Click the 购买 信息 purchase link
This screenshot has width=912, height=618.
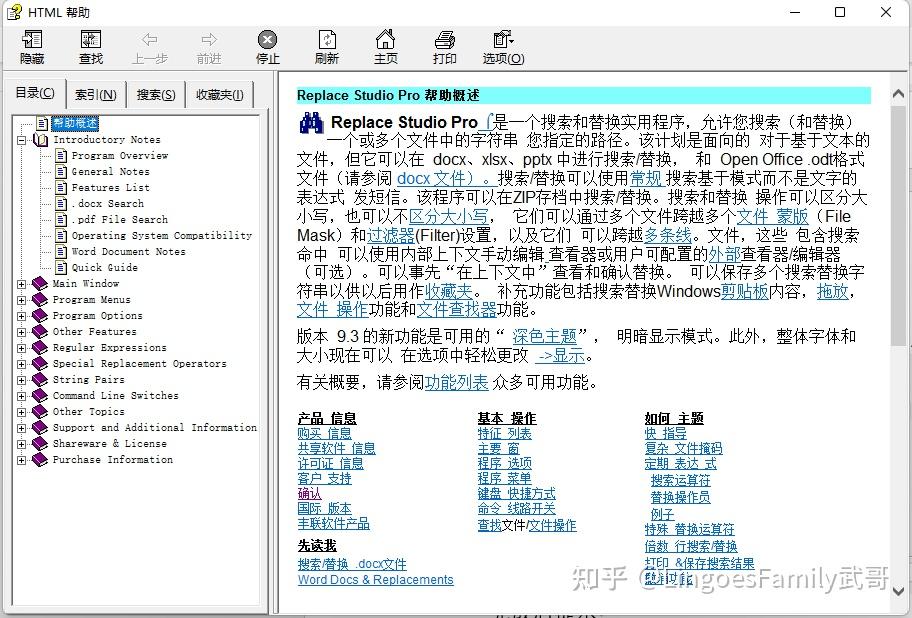coord(325,433)
